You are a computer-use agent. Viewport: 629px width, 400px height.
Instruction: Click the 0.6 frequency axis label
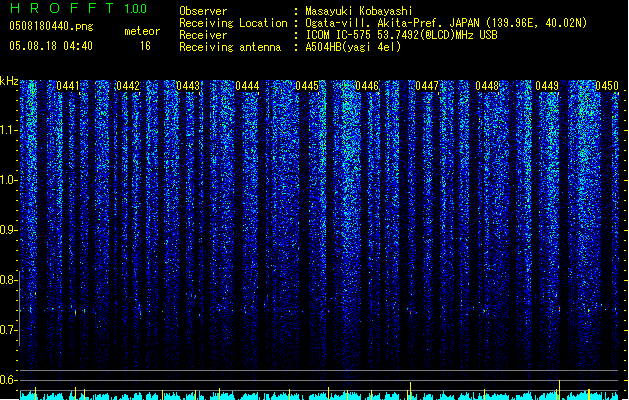[x=8, y=380]
